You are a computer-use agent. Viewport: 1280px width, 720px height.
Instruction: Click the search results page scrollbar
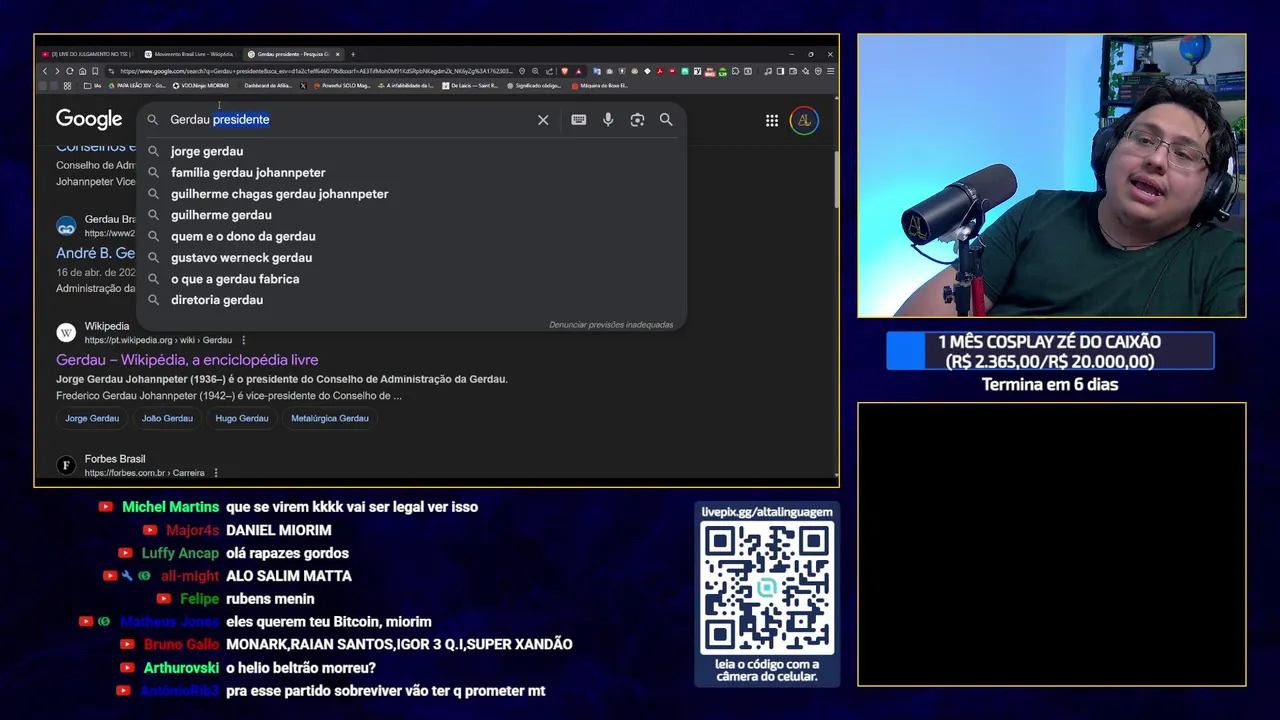[836, 180]
